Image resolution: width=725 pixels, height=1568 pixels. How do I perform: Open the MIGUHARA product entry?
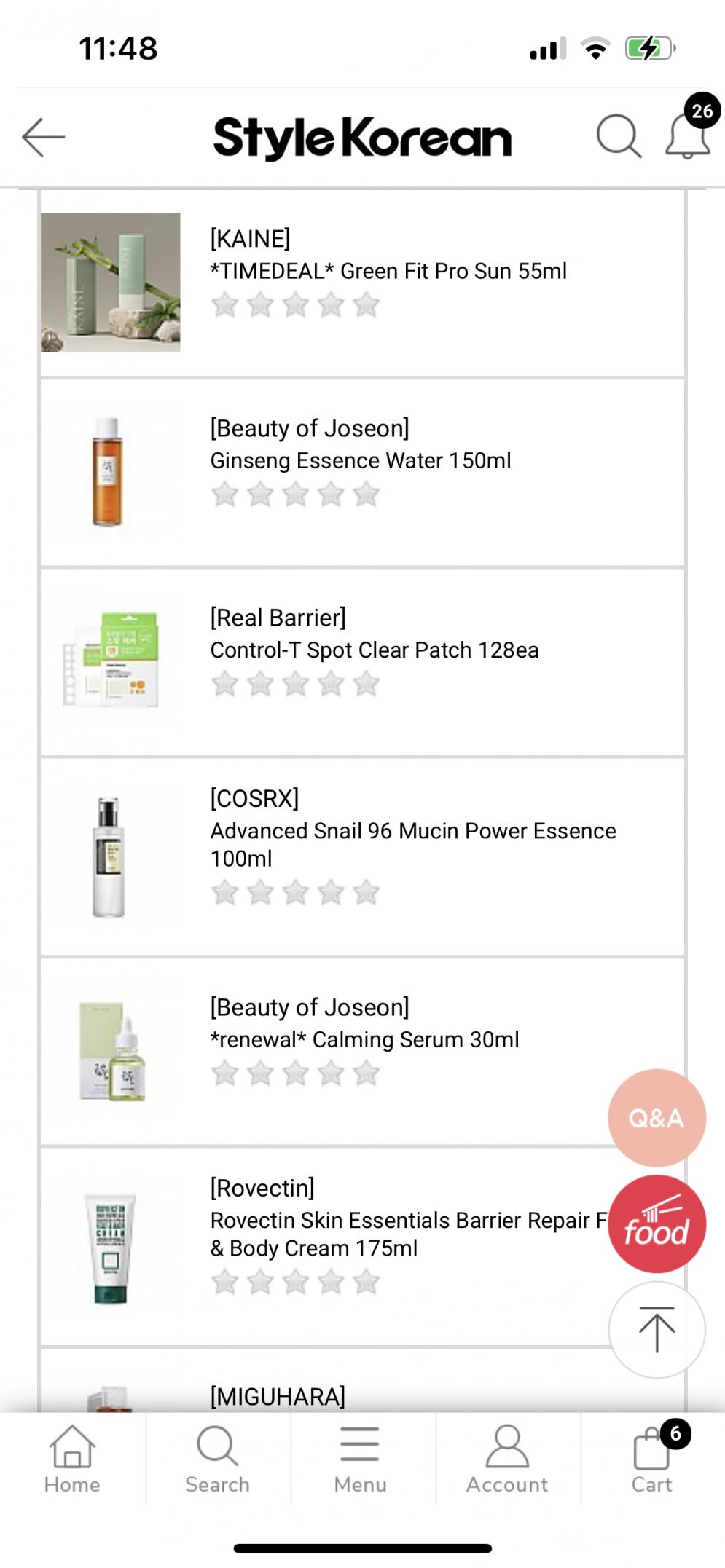(278, 1396)
